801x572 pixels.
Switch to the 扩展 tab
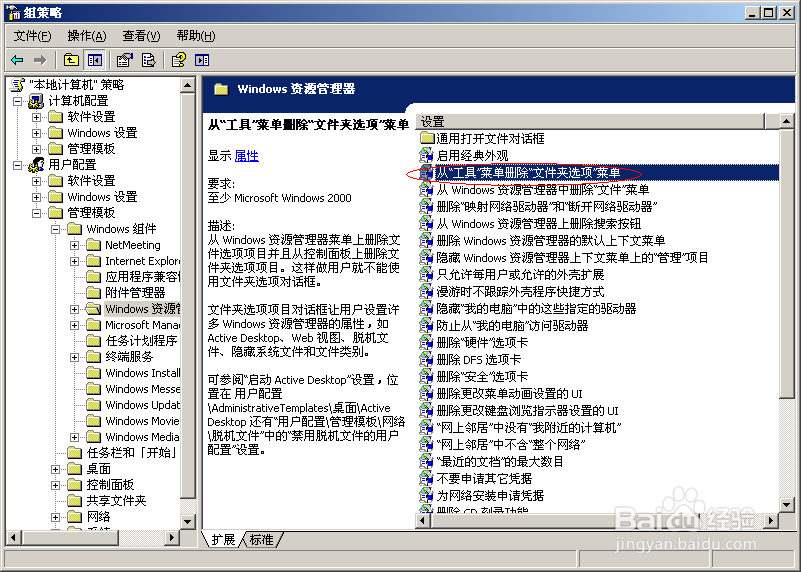point(223,539)
